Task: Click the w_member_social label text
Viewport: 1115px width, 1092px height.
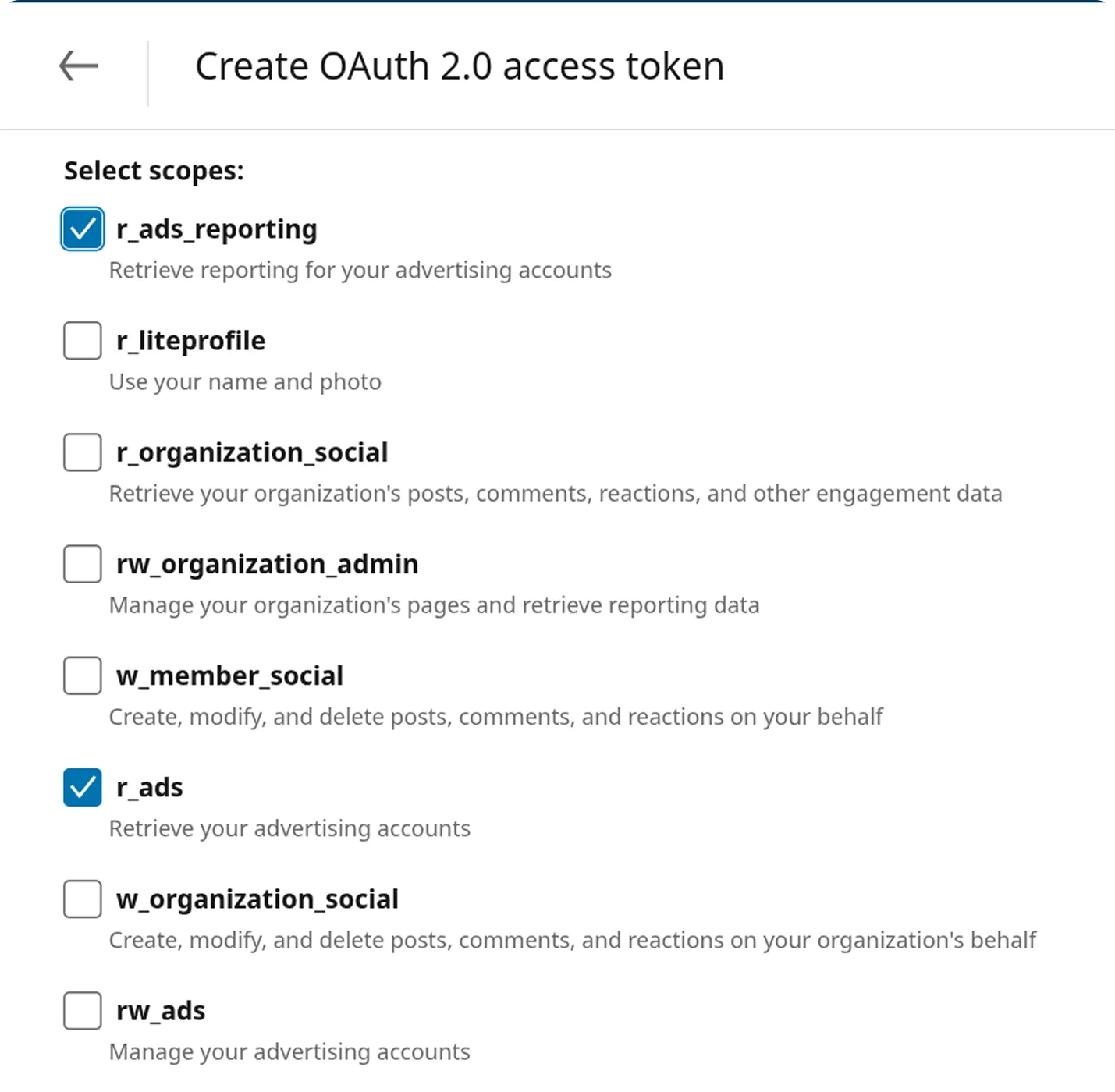Action: (x=229, y=675)
